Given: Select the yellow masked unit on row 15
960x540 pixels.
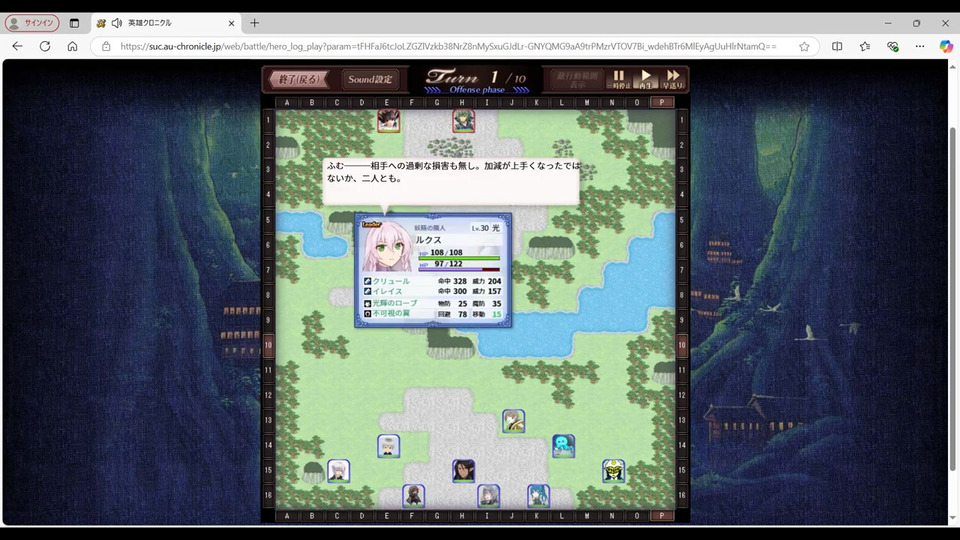Looking at the screenshot, I should tap(613, 471).
